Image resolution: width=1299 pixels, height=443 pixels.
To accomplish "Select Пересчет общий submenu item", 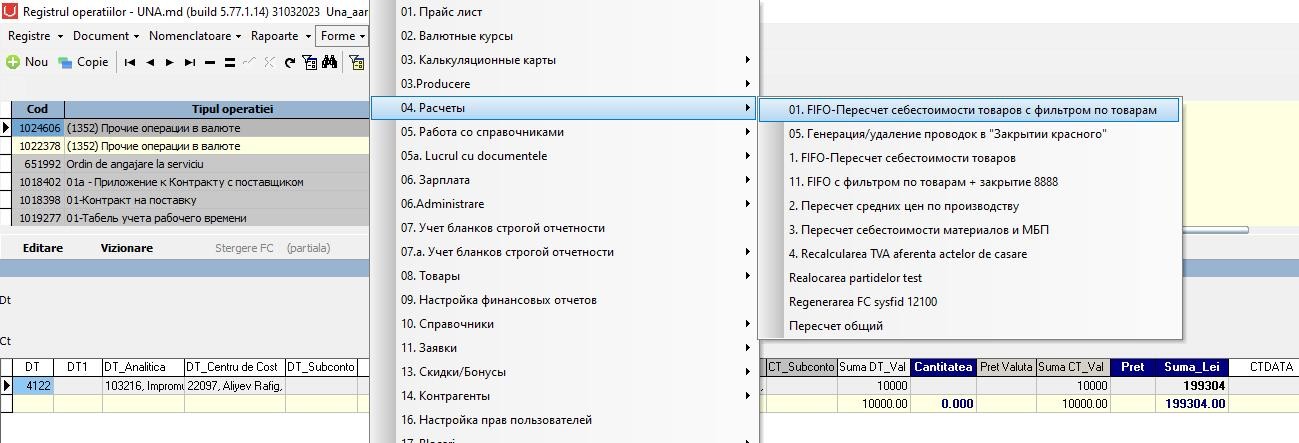I will point(969,326).
